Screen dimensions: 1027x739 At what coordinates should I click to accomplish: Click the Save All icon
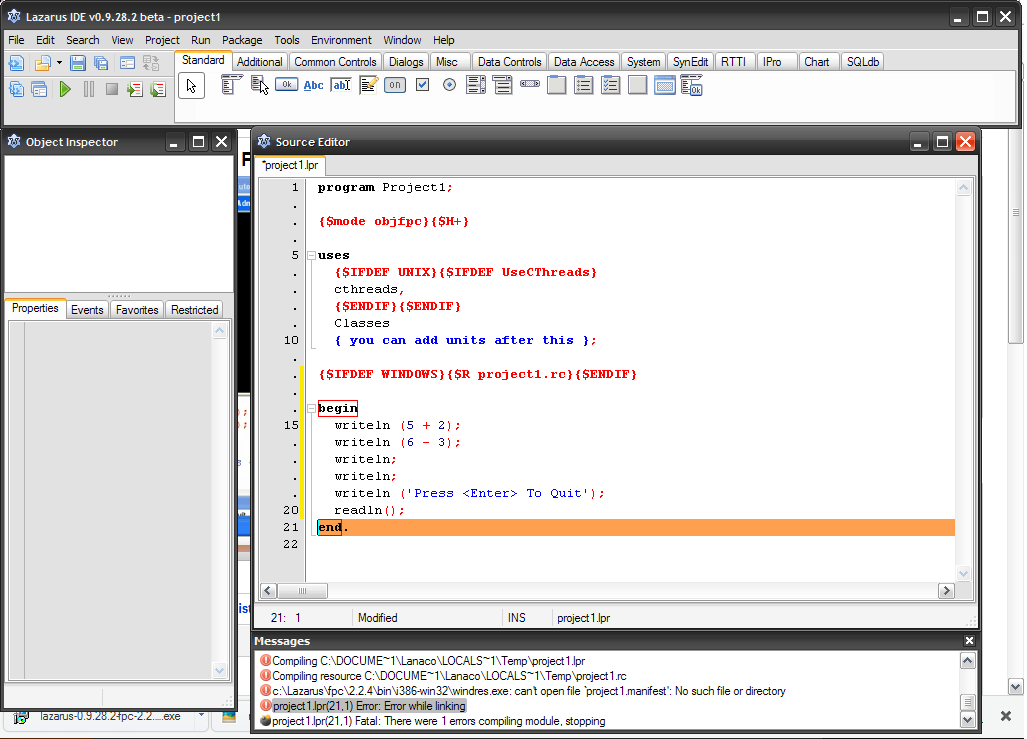coord(101,63)
